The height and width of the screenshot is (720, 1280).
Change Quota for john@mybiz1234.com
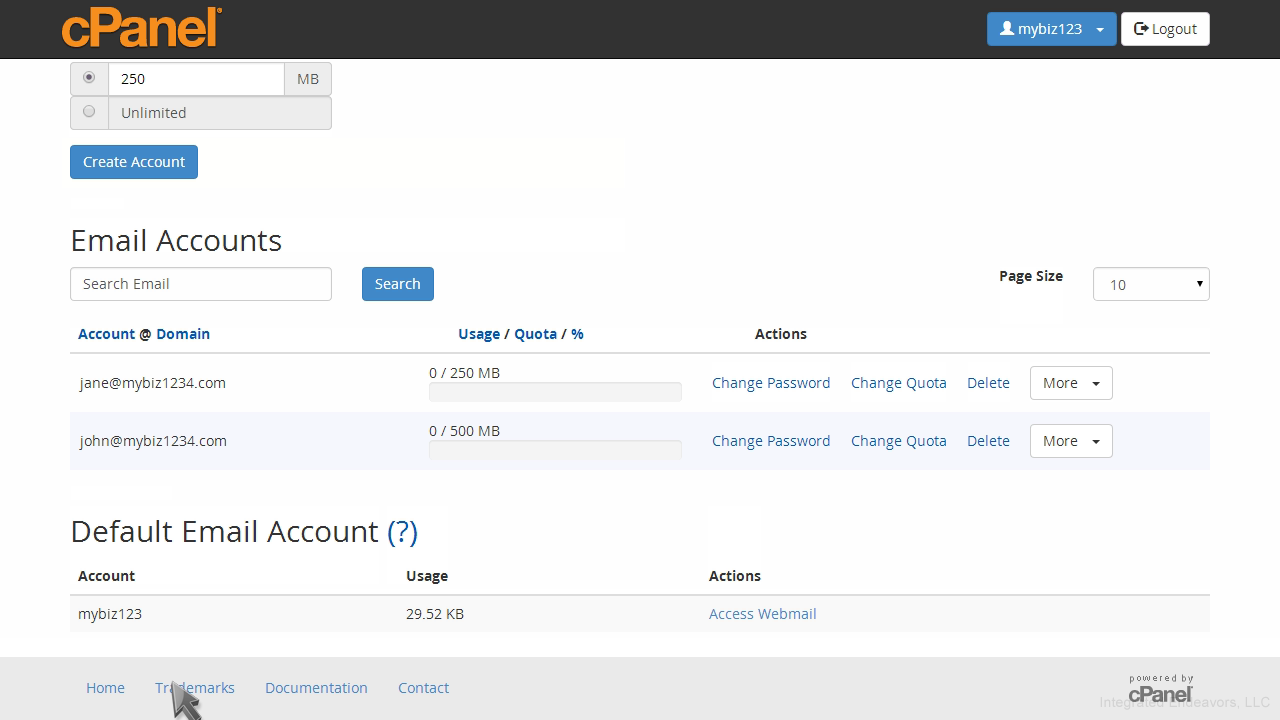[898, 441]
